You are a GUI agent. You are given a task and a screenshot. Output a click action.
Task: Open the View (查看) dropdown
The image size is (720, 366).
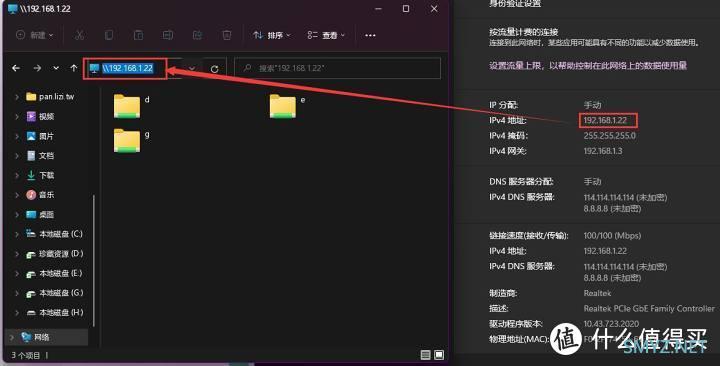(326, 35)
